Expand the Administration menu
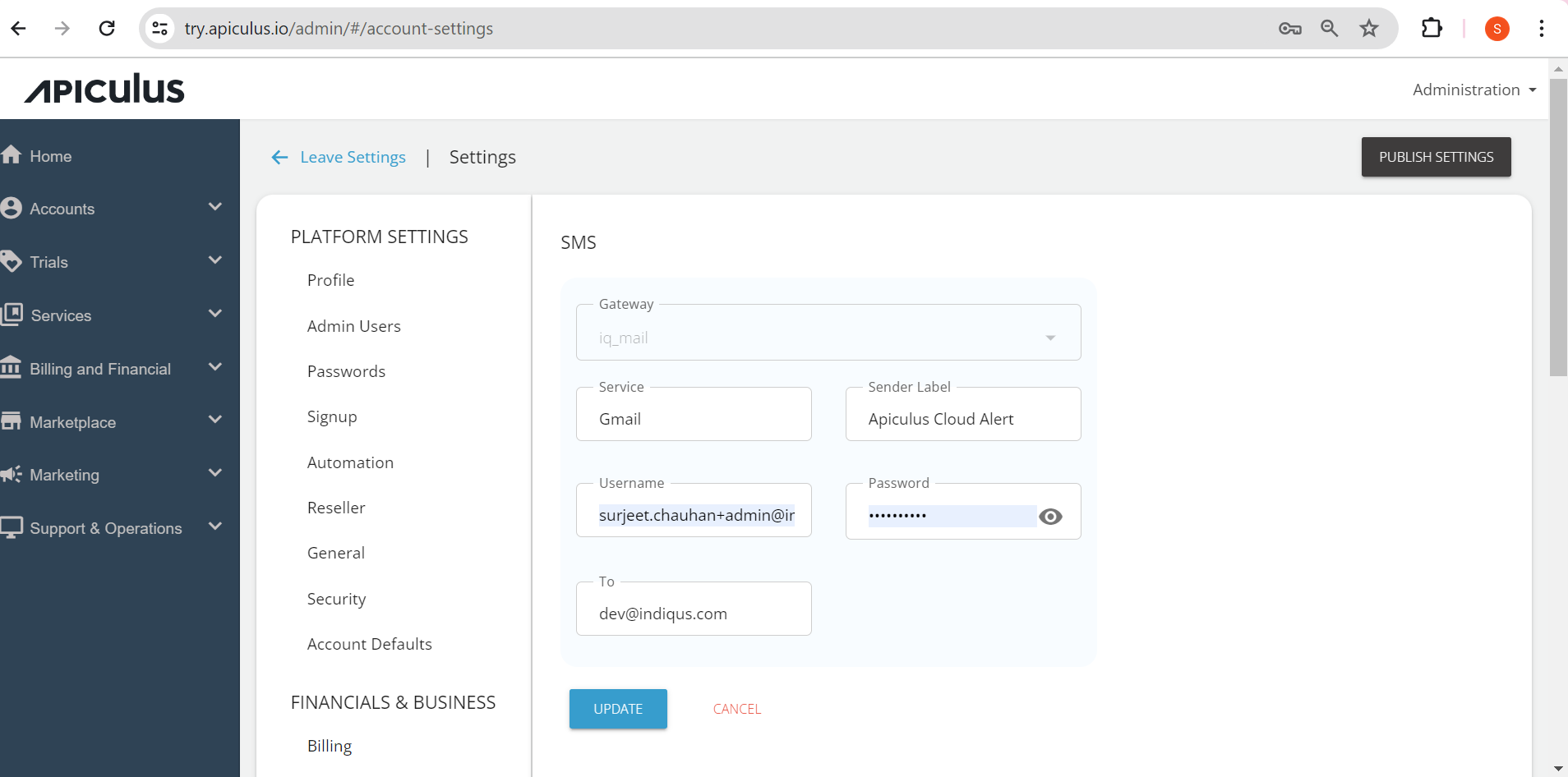1568x777 pixels. pos(1472,90)
